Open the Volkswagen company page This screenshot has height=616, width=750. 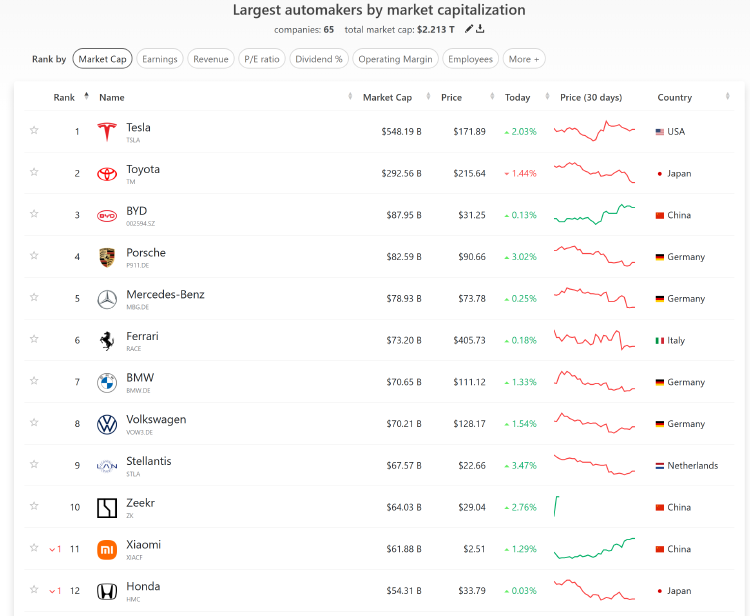click(156, 419)
